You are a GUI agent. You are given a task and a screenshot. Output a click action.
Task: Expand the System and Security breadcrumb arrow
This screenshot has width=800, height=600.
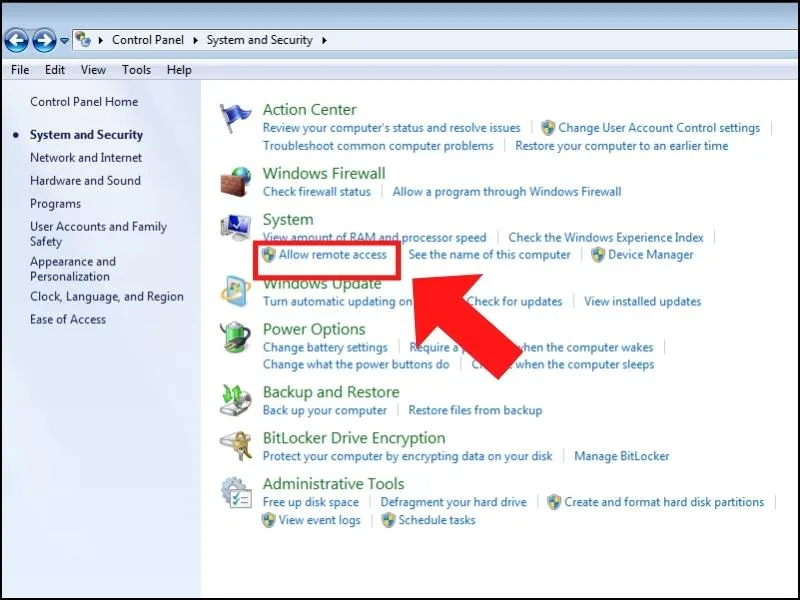(x=324, y=41)
